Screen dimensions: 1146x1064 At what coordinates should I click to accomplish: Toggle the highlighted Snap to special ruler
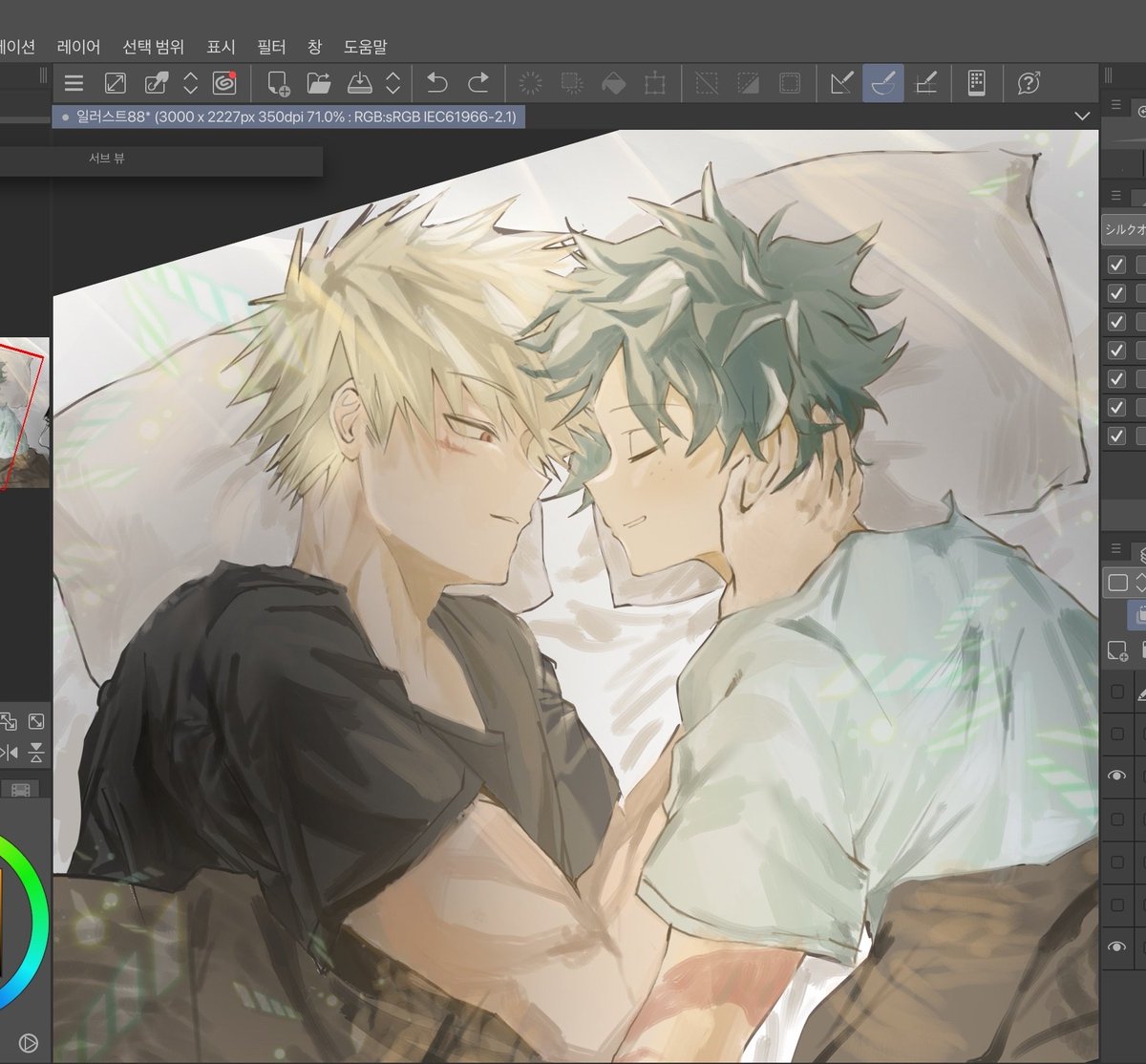pyautogui.click(x=883, y=83)
